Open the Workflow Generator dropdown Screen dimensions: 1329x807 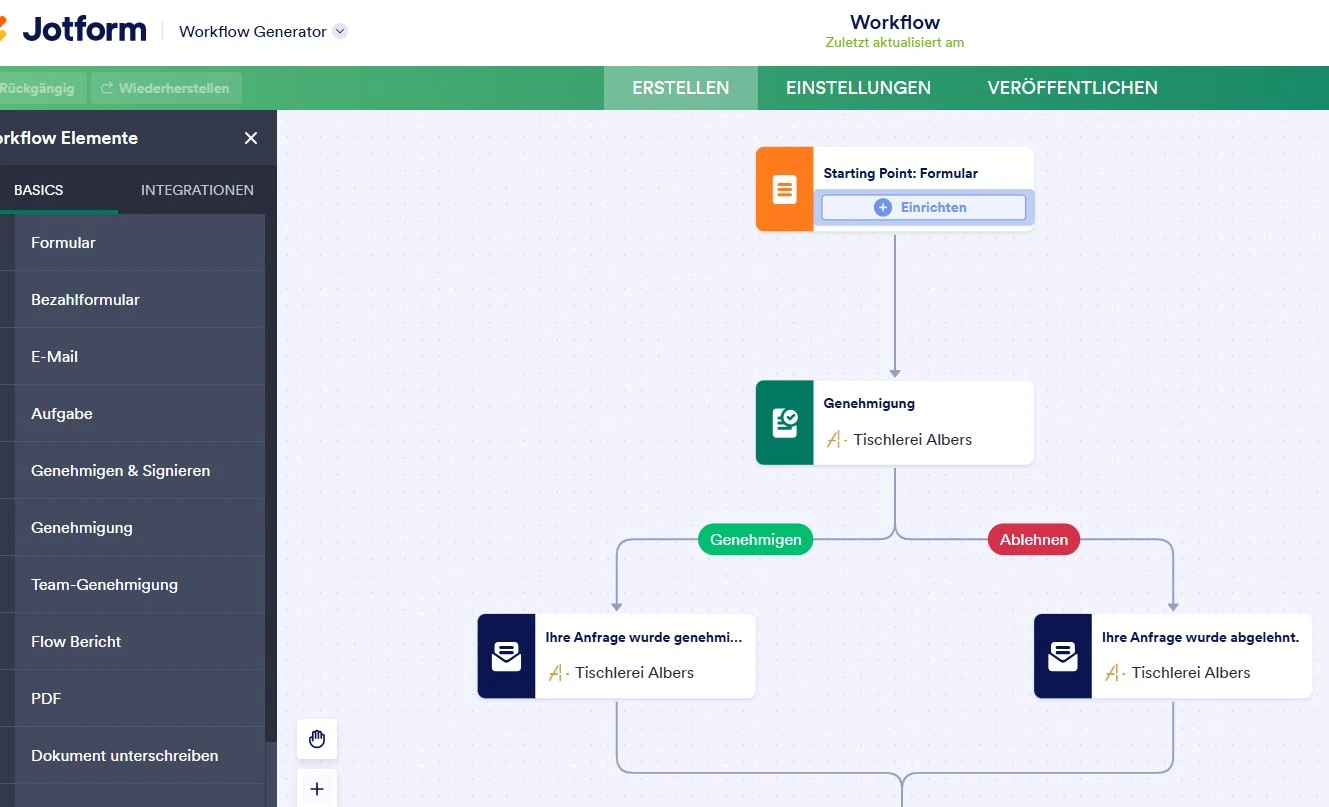tap(340, 31)
